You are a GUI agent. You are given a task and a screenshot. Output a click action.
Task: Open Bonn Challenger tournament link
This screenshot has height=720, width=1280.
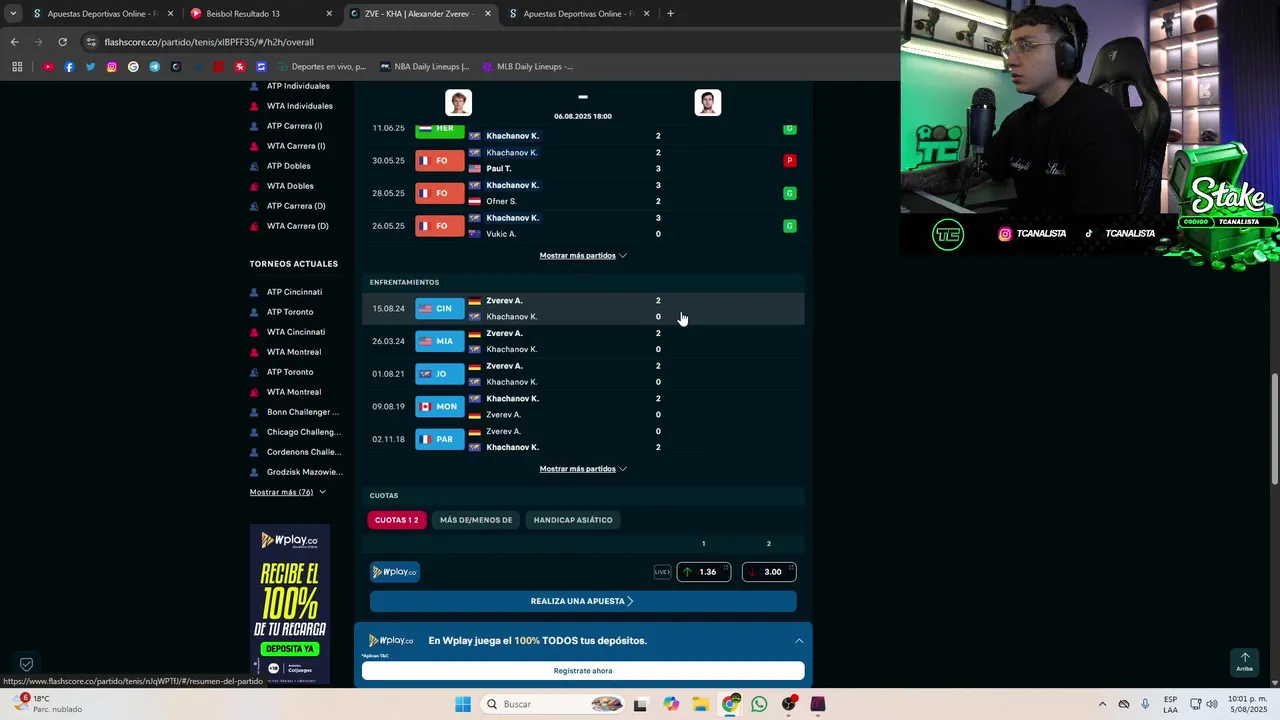point(303,412)
